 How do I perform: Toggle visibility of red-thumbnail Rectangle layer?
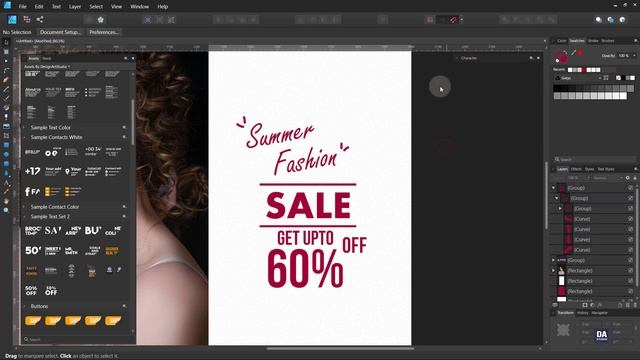pyautogui.click(x=630, y=291)
